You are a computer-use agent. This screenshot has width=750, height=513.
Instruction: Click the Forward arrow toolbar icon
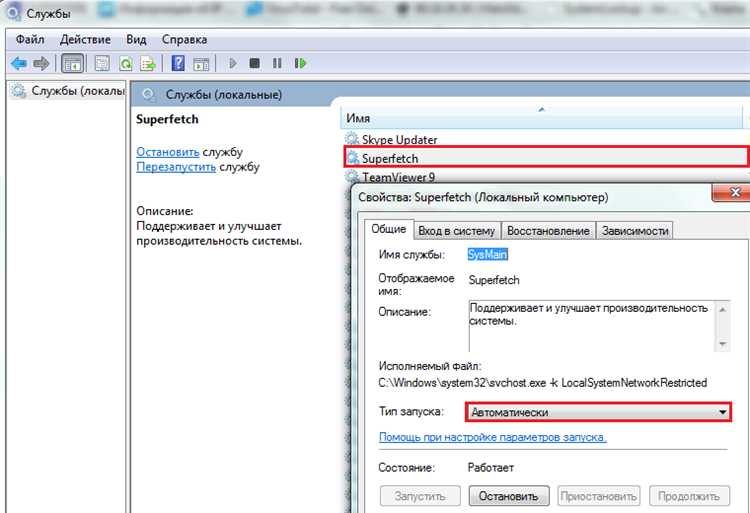pyautogui.click(x=41, y=63)
